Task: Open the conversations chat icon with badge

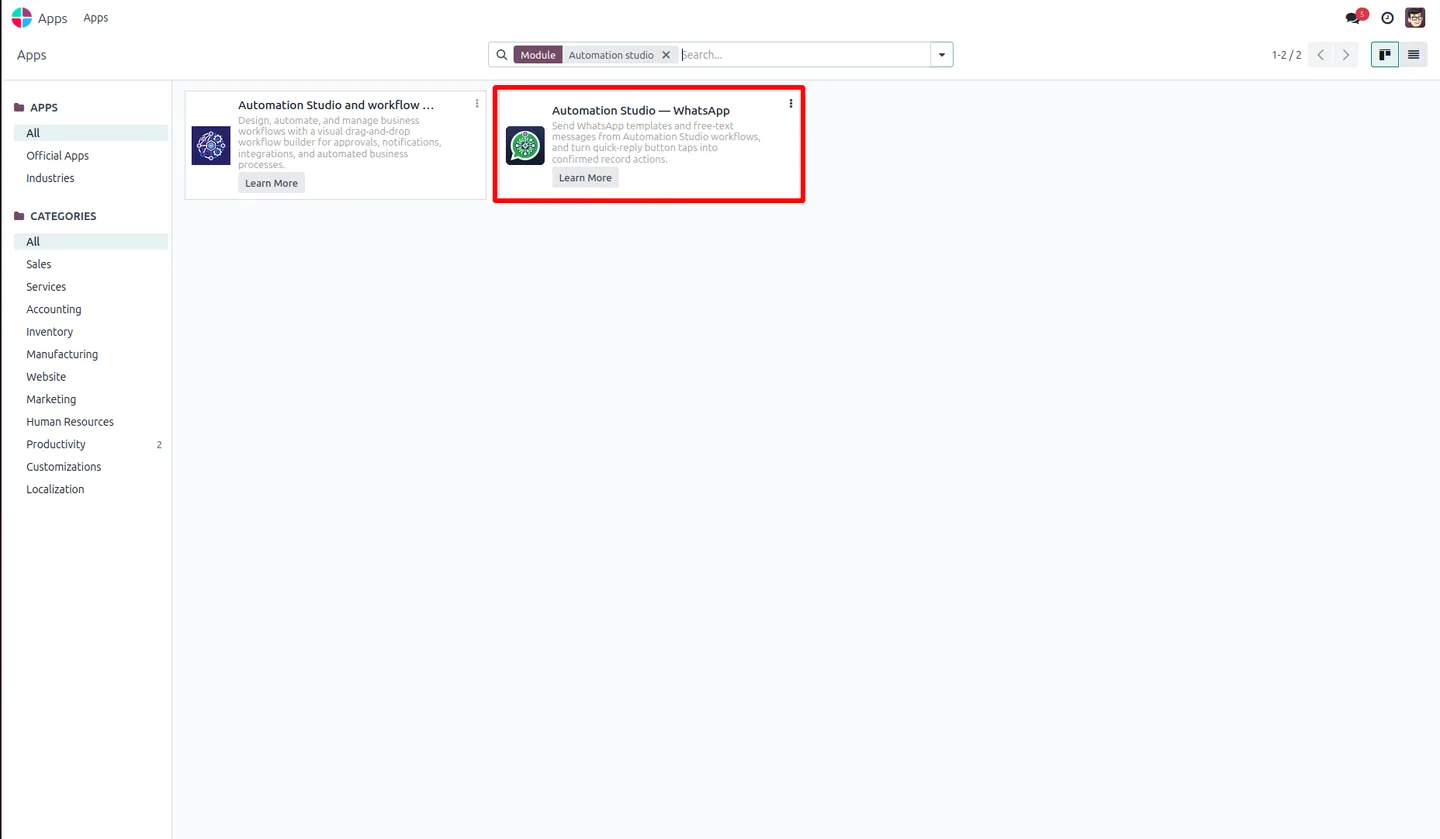Action: click(x=1355, y=17)
